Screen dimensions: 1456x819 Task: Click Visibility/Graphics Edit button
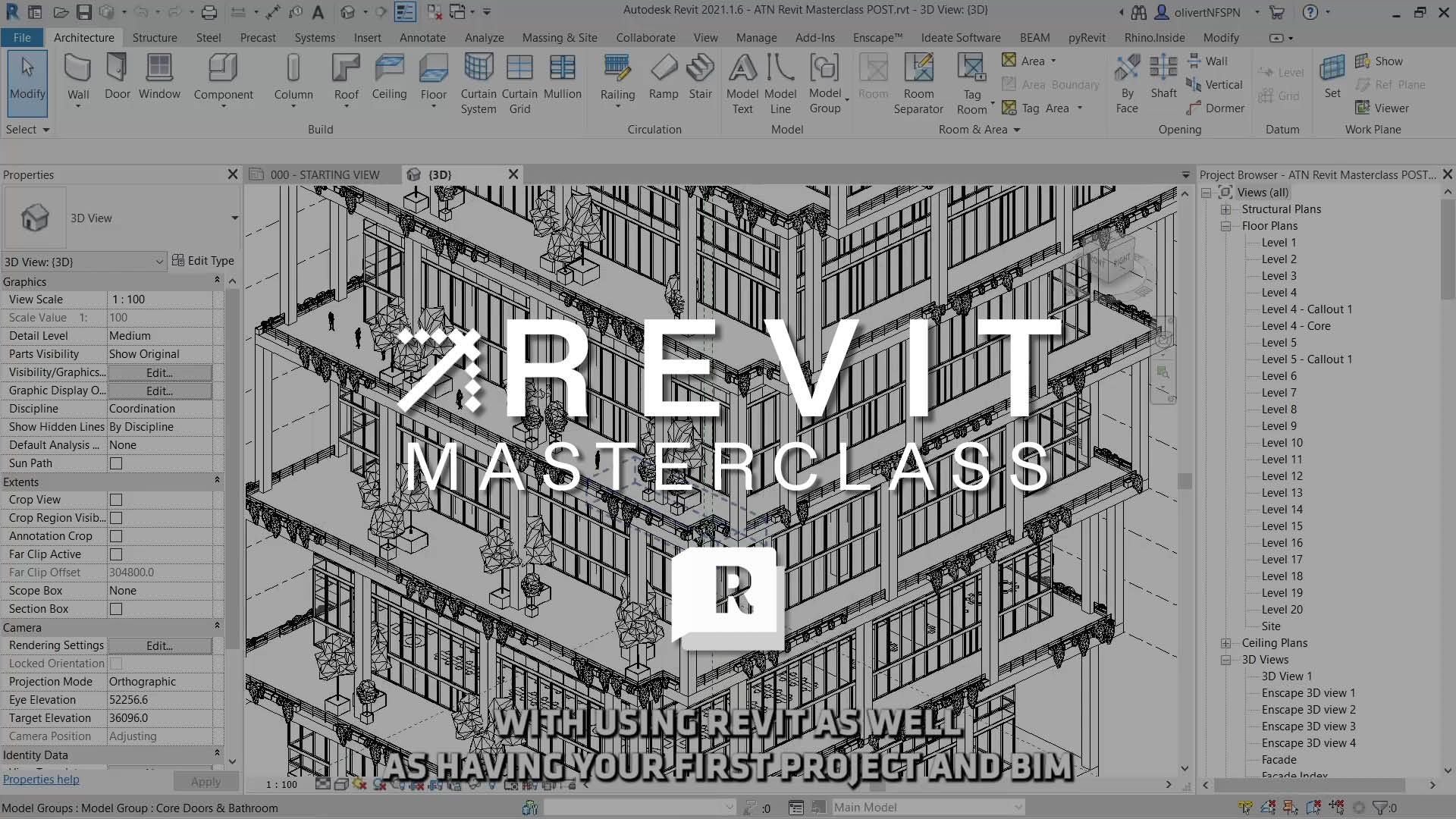tap(159, 372)
